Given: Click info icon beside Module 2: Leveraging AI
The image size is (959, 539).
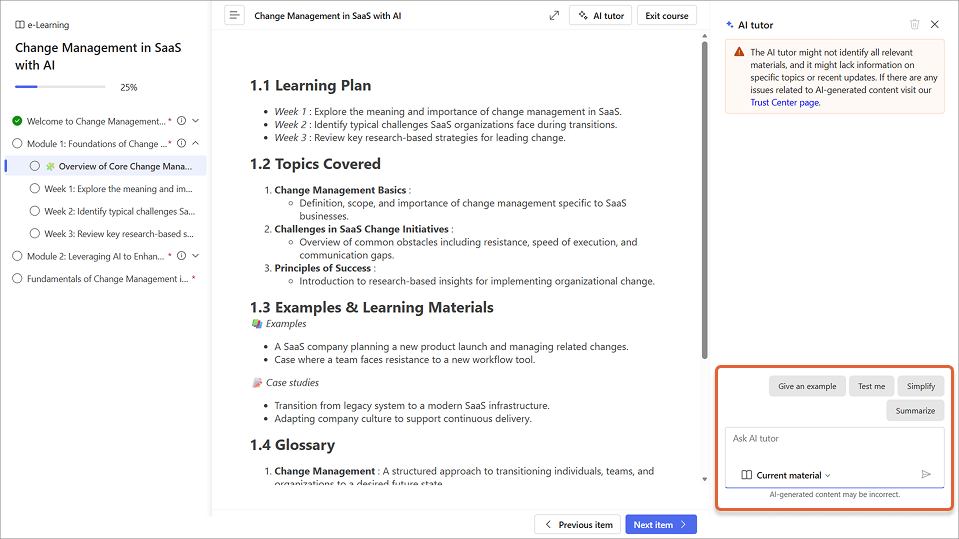Looking at the screenshot, I should (x=181, y=256).
